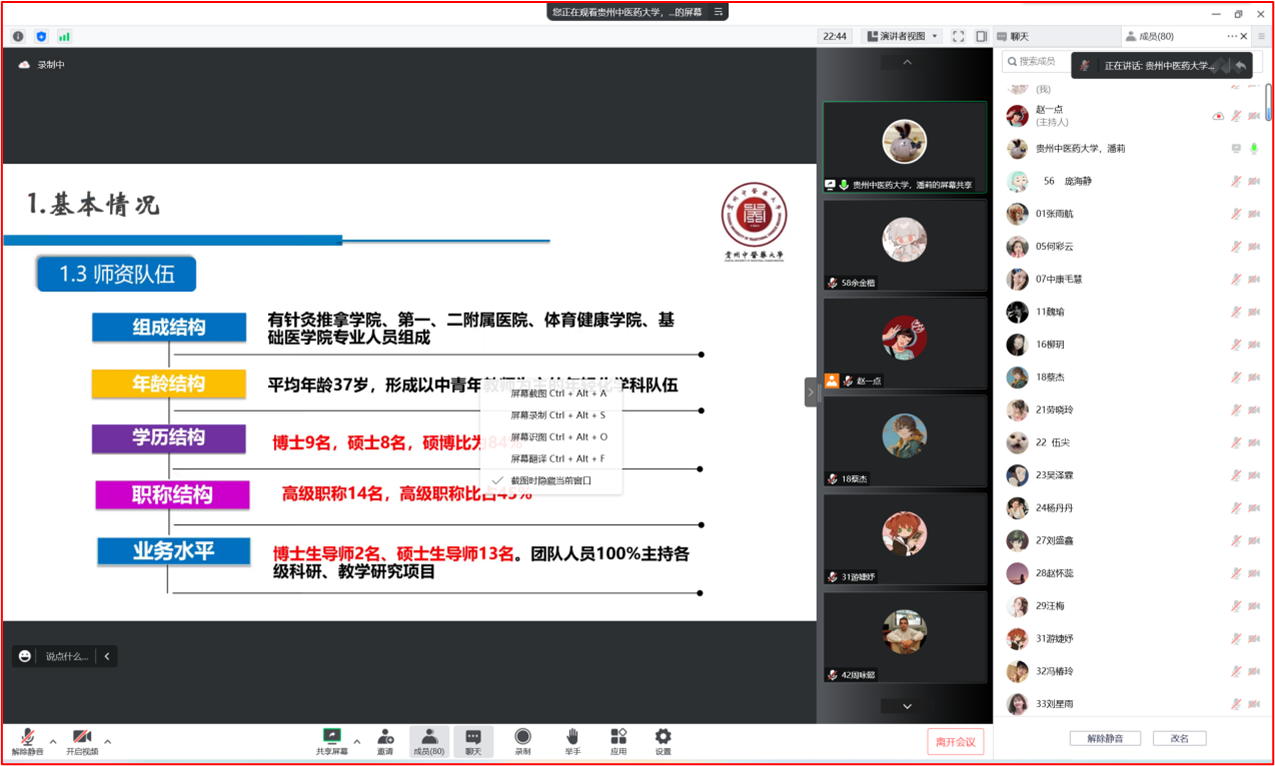This screenshot has width=1275, height=766.
Task: Enter fullscreen with the fullscreen icon
Action: point(958,36)
